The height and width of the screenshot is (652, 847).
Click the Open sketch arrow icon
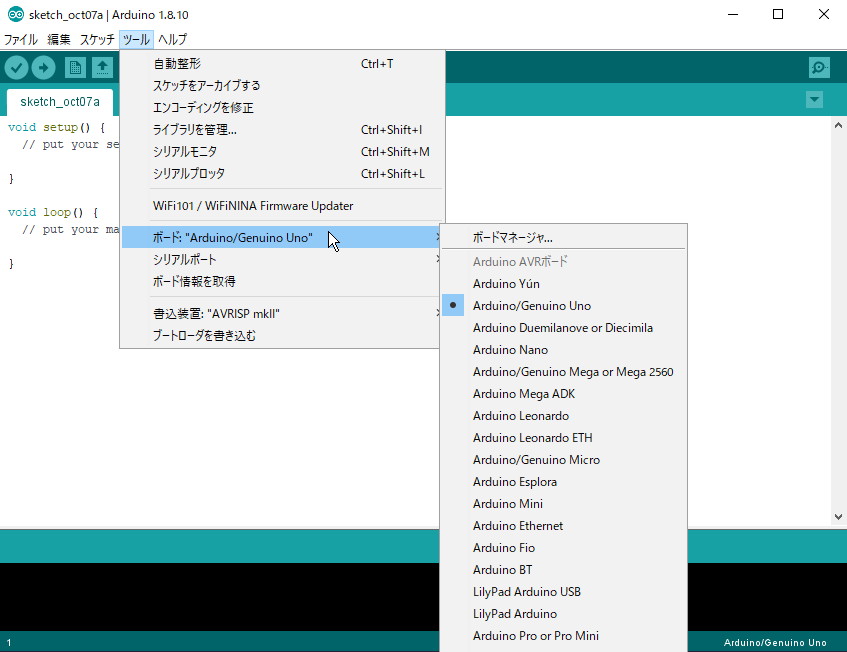(102, 68)
